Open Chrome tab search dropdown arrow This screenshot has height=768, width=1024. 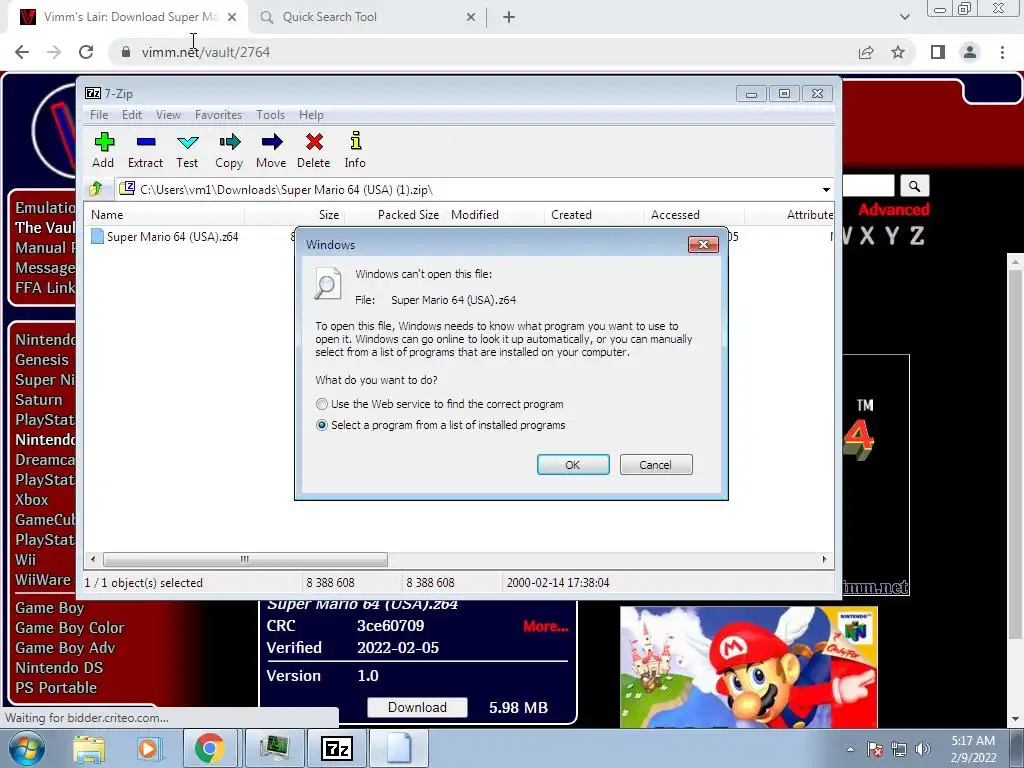tap(904, 17)
